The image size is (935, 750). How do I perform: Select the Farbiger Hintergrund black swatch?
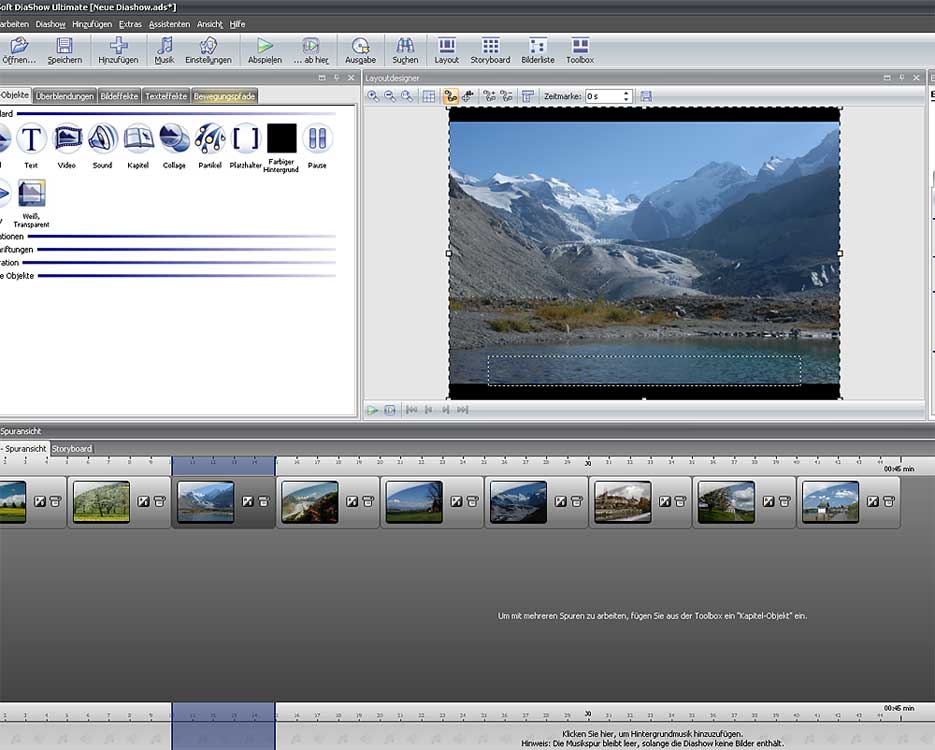click(x=282, y=139)
